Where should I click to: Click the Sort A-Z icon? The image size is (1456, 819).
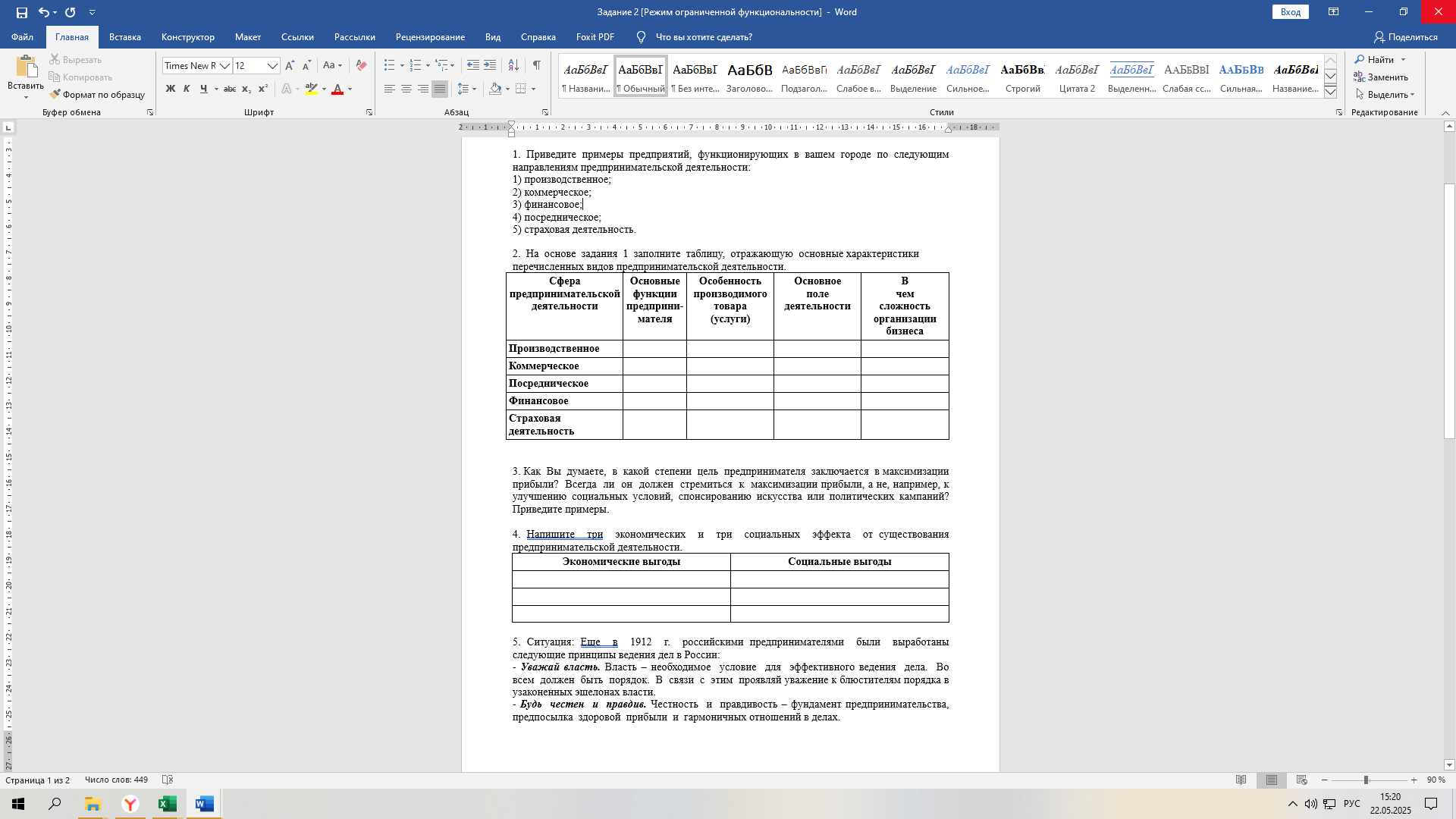pyautogui.click(x=513, y=66)
